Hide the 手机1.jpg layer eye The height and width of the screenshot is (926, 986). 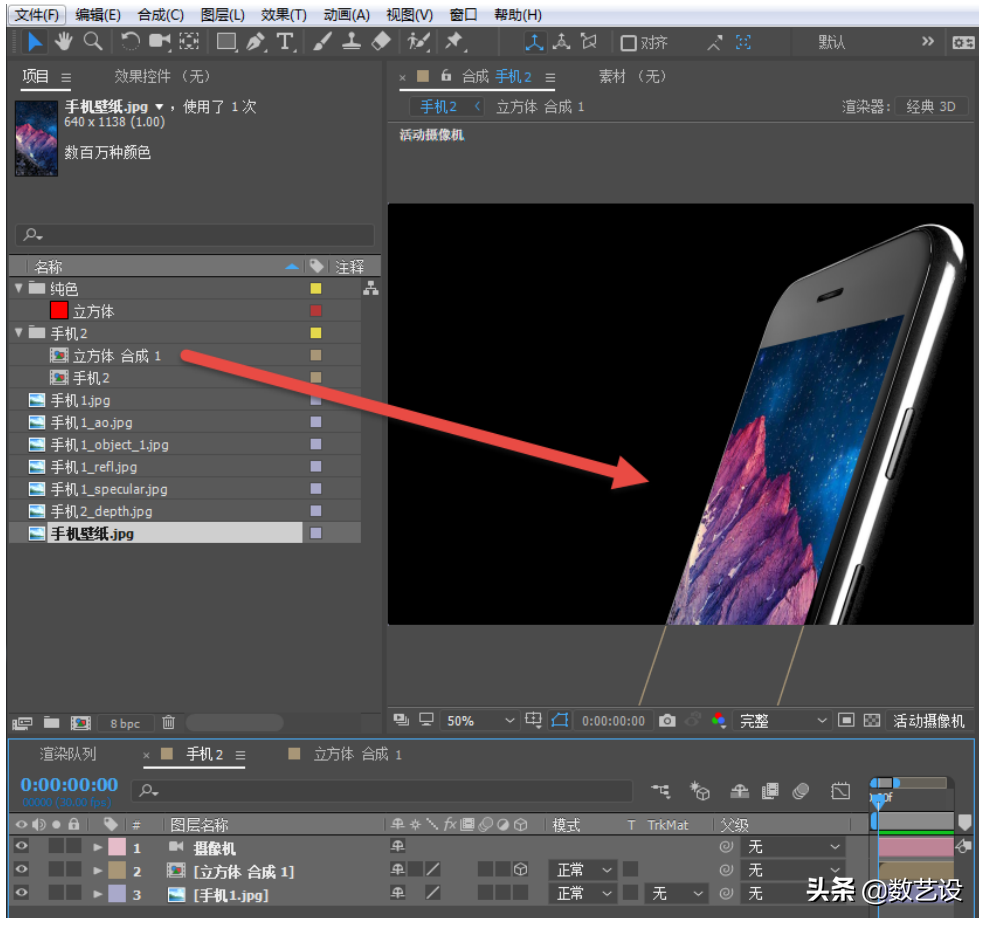pyautogui.click(x=21, y=893)
